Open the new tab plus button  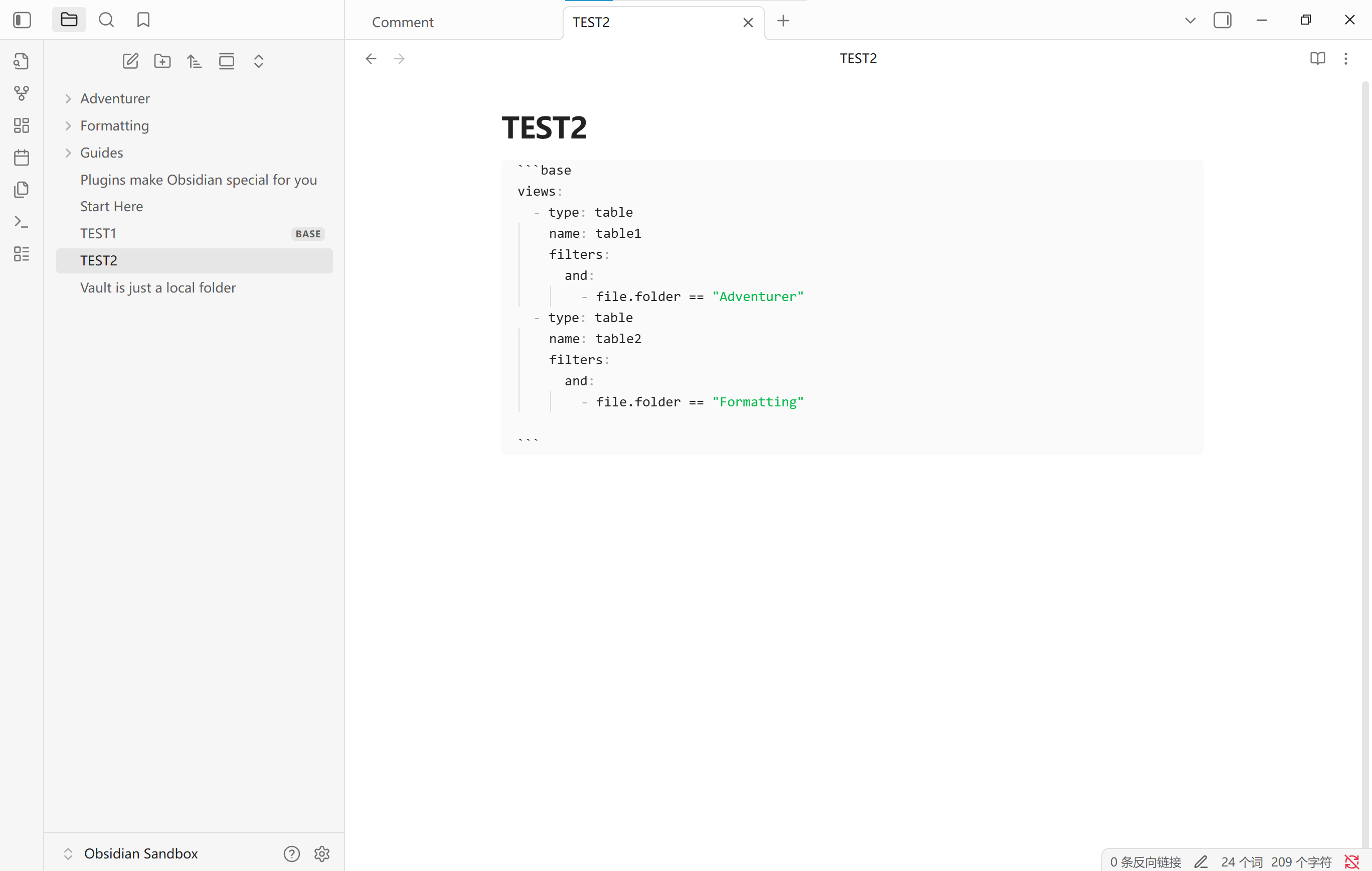coord(783,21)
